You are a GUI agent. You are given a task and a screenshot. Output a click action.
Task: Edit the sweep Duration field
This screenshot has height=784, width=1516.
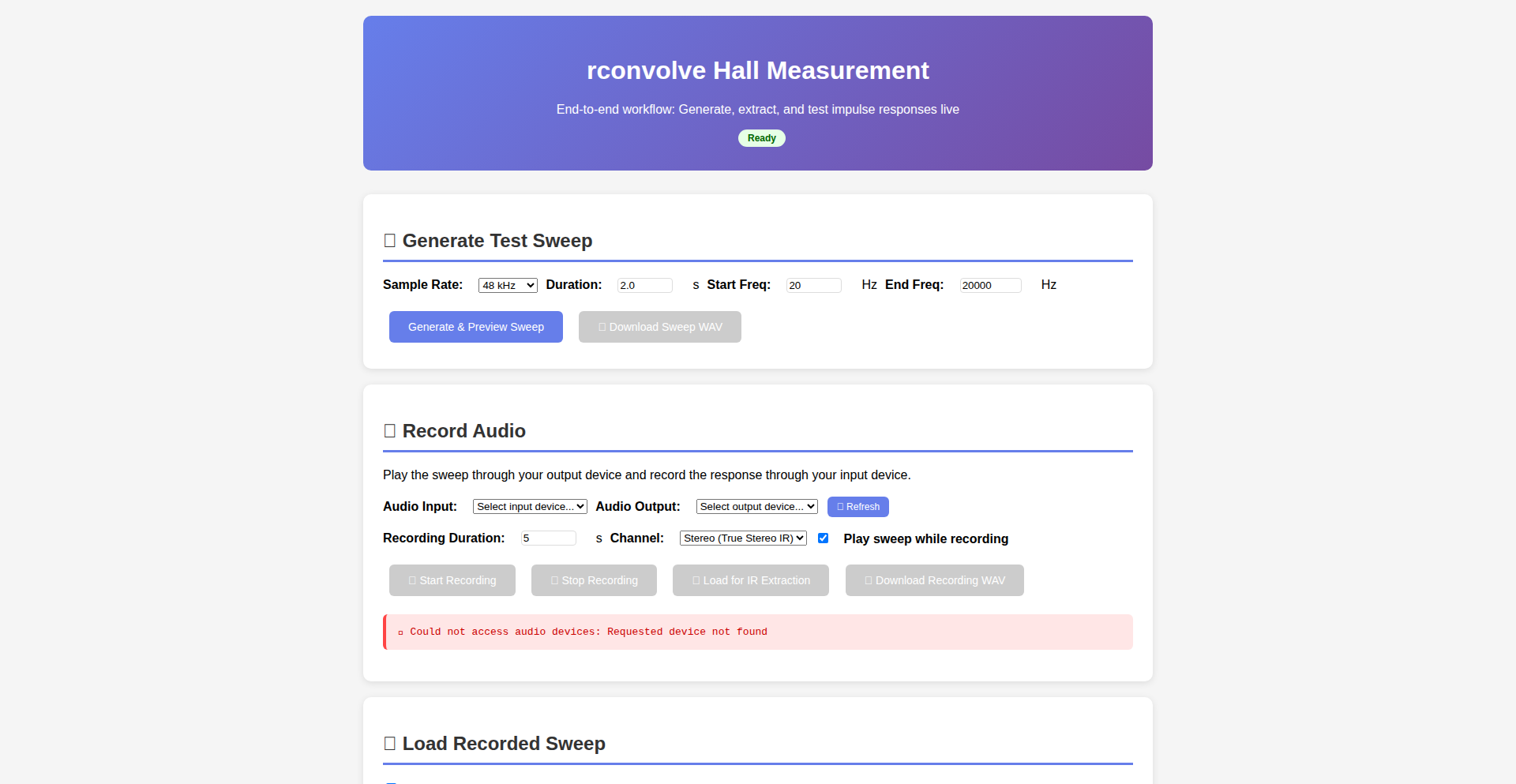tap(644, 285)
